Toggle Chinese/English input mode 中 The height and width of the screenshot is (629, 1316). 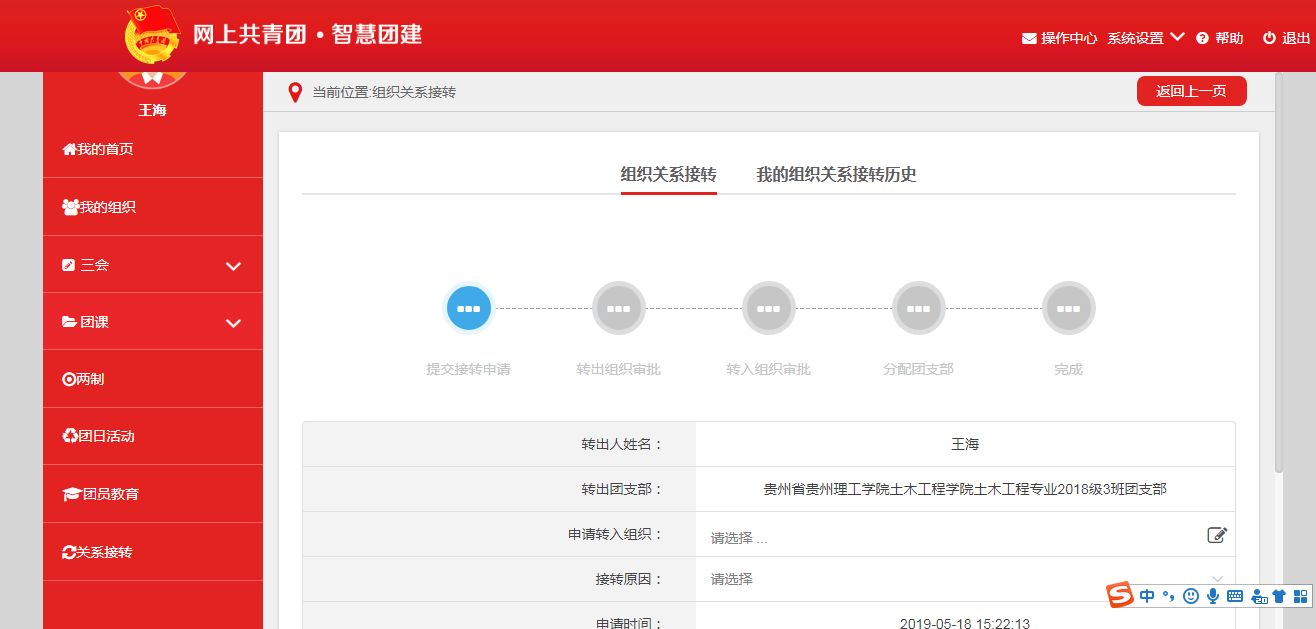point(1146,596)
